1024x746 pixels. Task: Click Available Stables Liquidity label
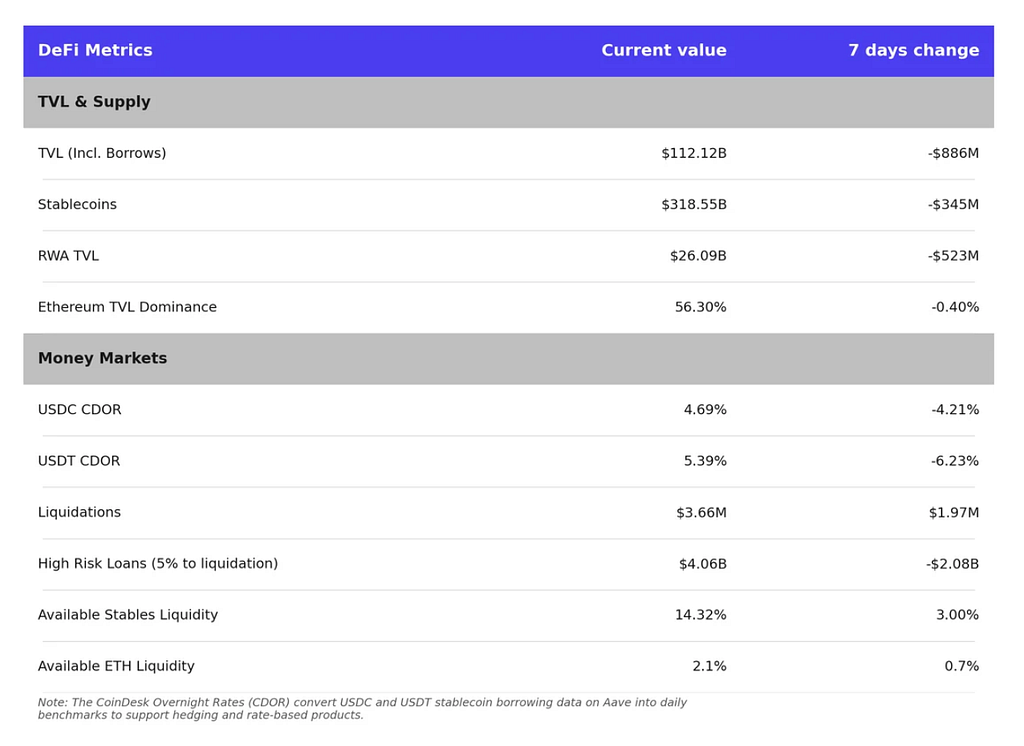[128, 615]
